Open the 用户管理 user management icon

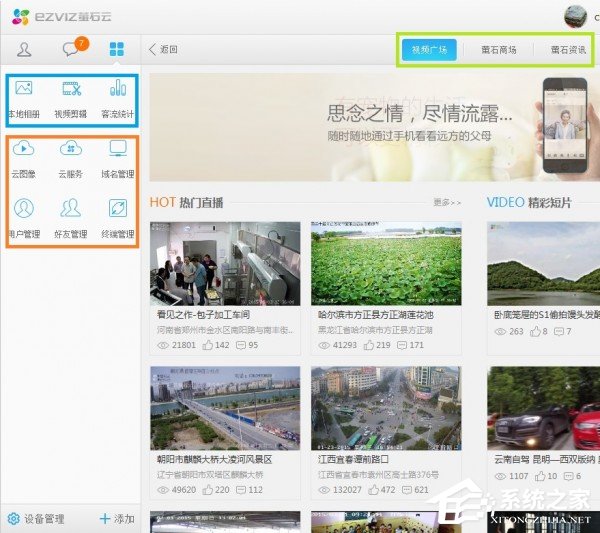tap(24, 218)
